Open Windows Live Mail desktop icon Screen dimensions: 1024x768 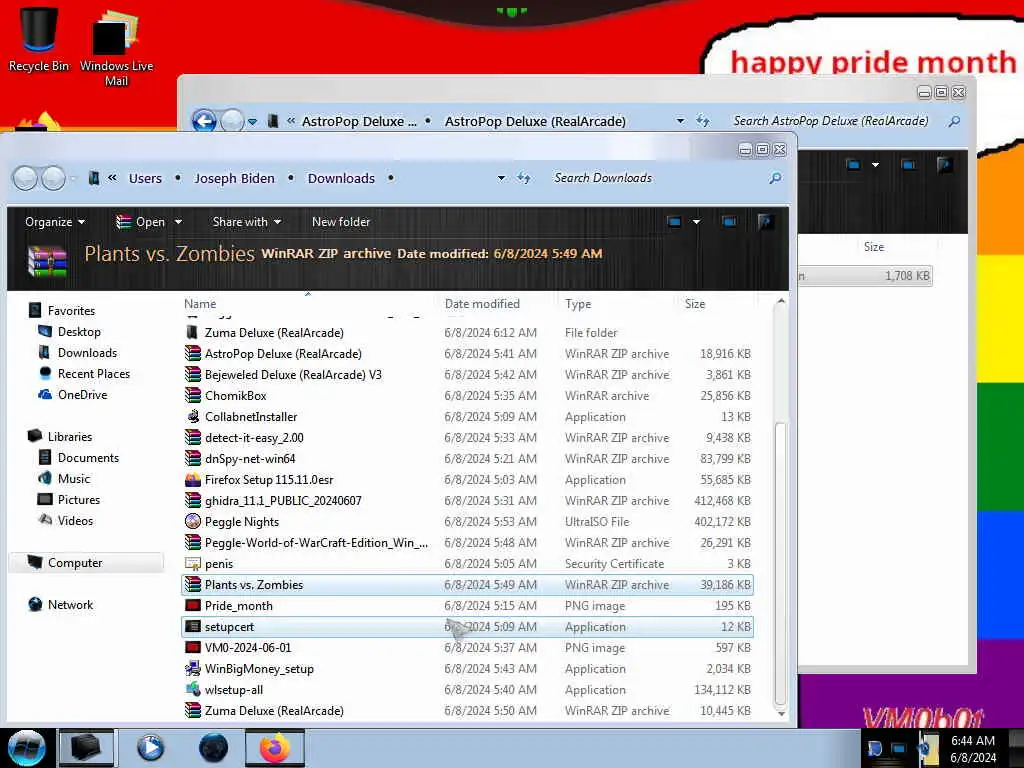tap(116, 47)
